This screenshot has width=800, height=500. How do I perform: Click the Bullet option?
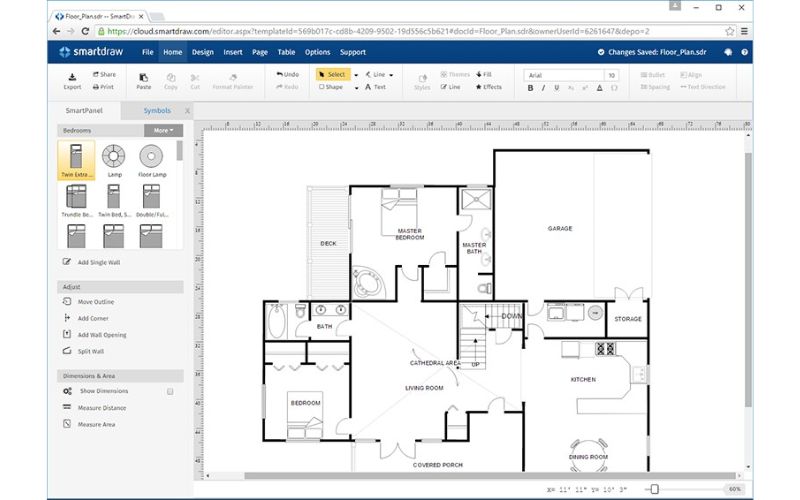click(653, 75)
